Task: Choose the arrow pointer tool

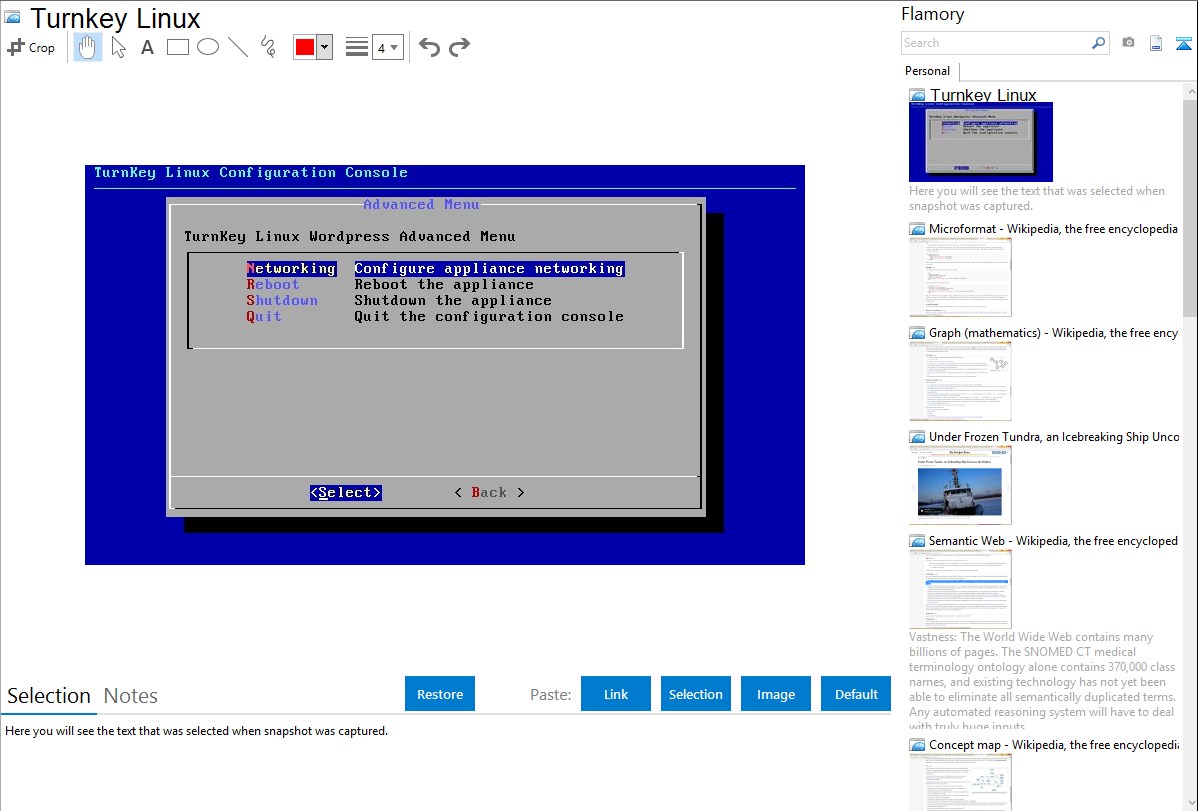Action: (118, 47)
